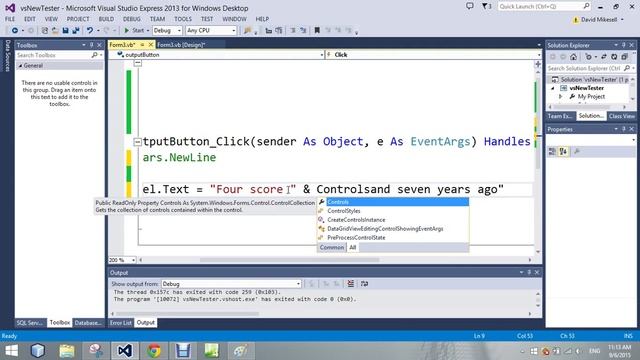Open the 200 % editor zoom dropdown
The image size is (640, 360).
(x=133, y=260)
